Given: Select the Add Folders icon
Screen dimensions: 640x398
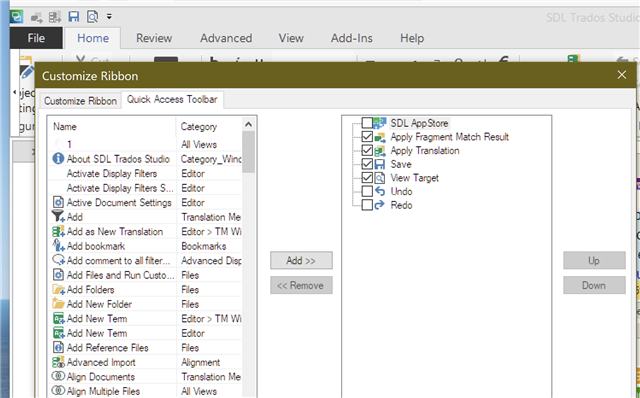Looking at the screenshot, I should pyautogui.click(x=58, y=289).
